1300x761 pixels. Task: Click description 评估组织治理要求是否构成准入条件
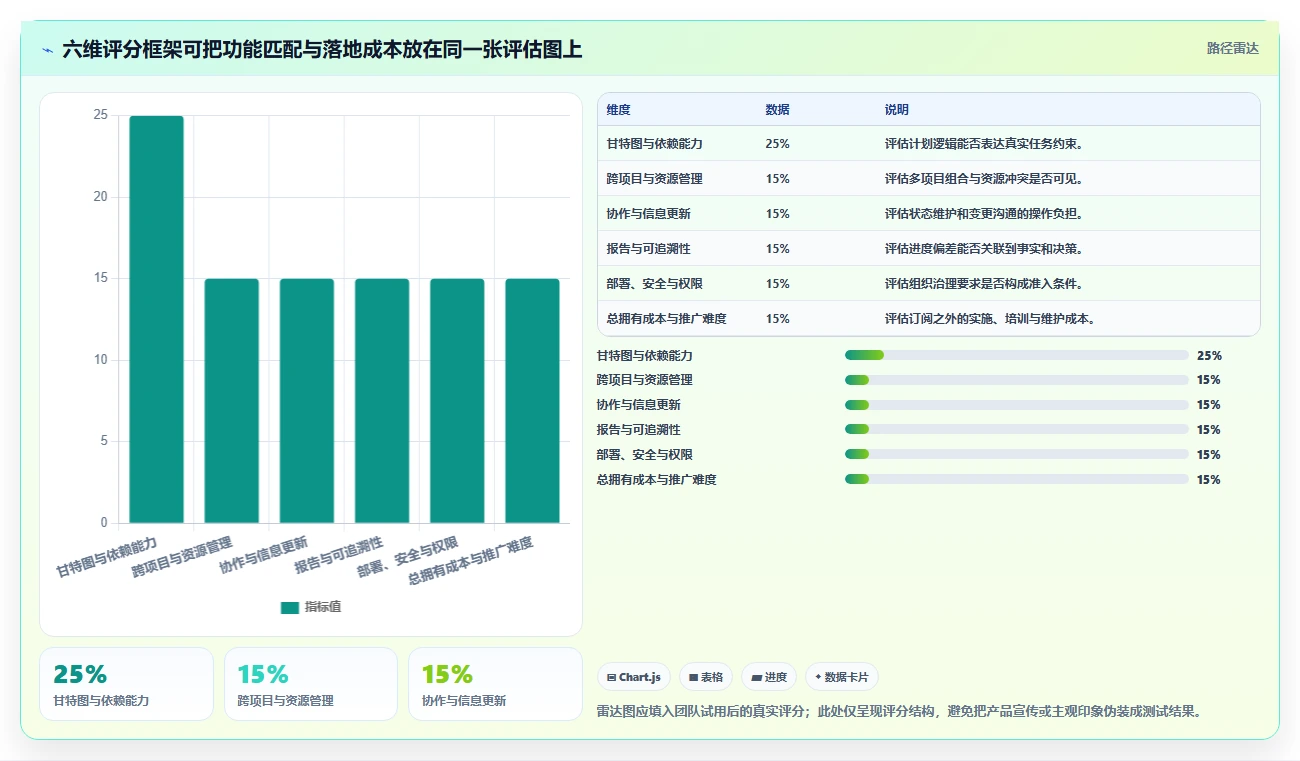[986, 284]
